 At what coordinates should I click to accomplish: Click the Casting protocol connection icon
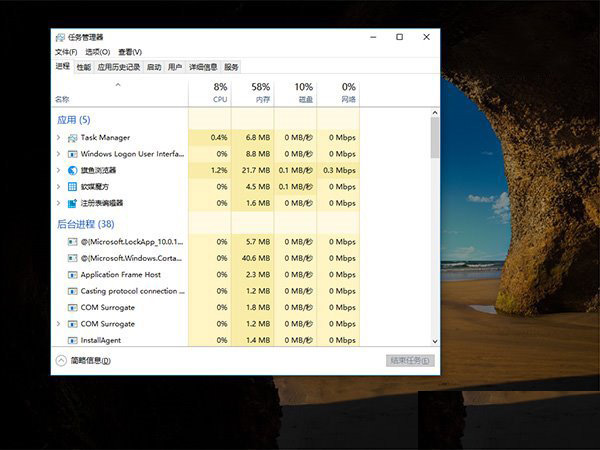(x=72, y=291)
